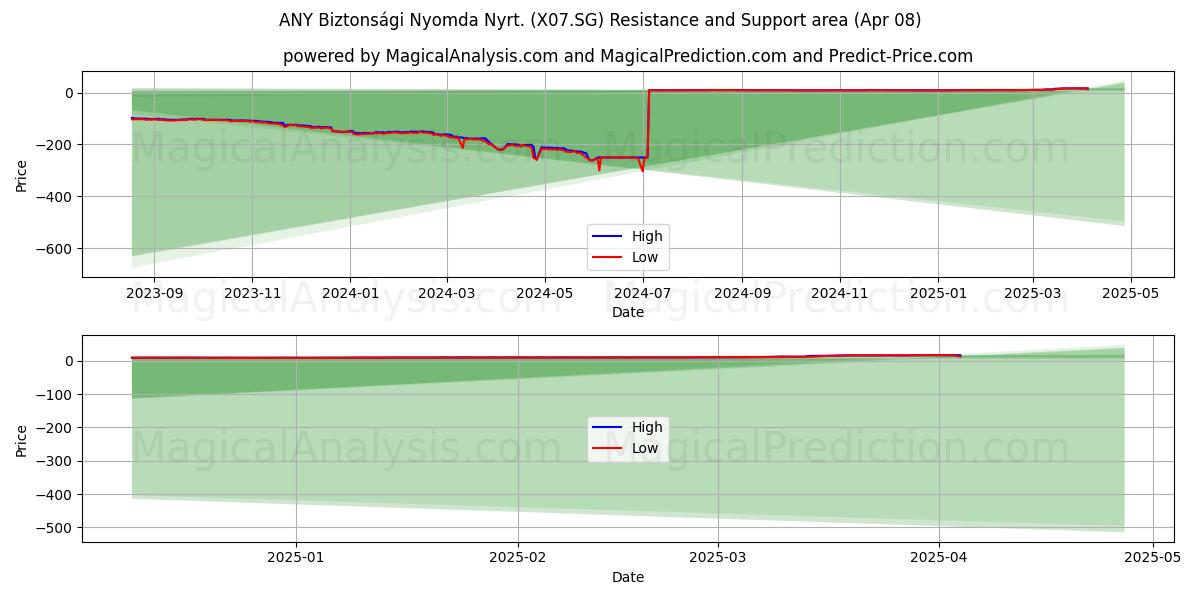The height and width of the screenshot is (600, 1200).
Task: Click the 'Date' axis label under the upper chart
Action: coord(628,312)
